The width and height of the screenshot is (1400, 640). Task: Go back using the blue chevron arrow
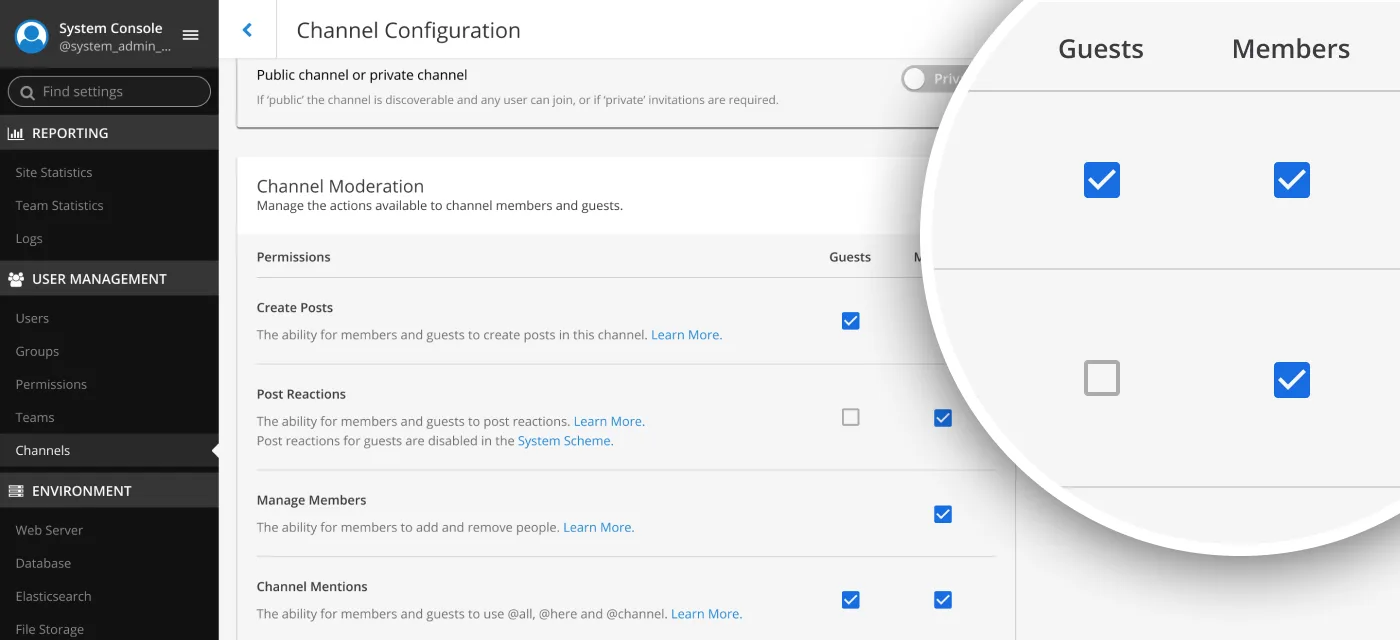(x=247, y=30)
